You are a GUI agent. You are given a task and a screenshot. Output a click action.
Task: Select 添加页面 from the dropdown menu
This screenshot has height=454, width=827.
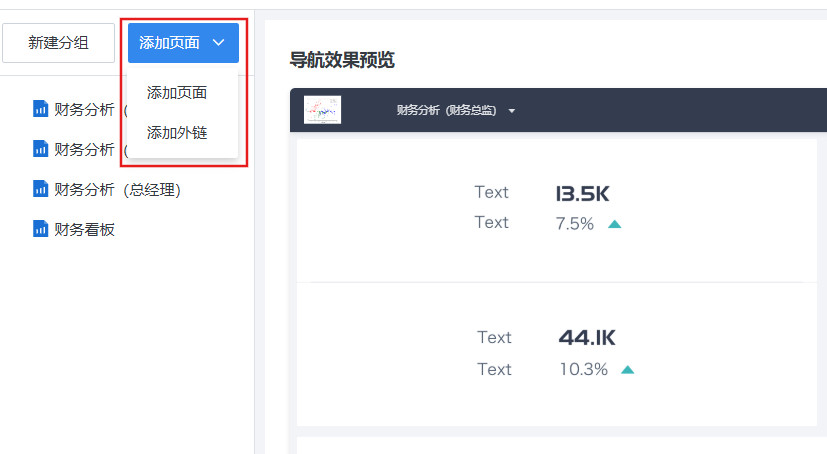[x=177, y=92]
